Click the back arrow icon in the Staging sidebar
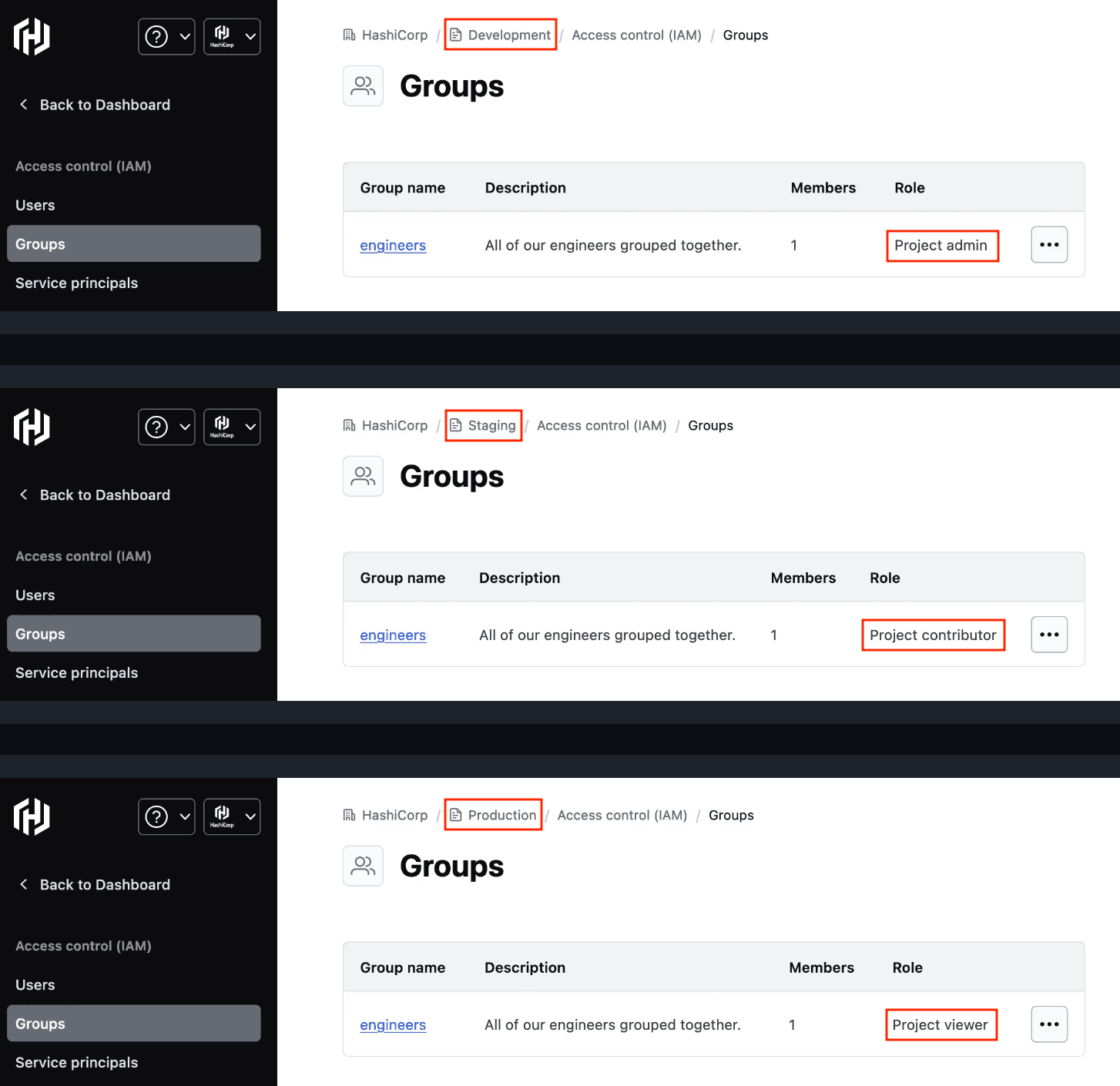 (x=24, y=494)
